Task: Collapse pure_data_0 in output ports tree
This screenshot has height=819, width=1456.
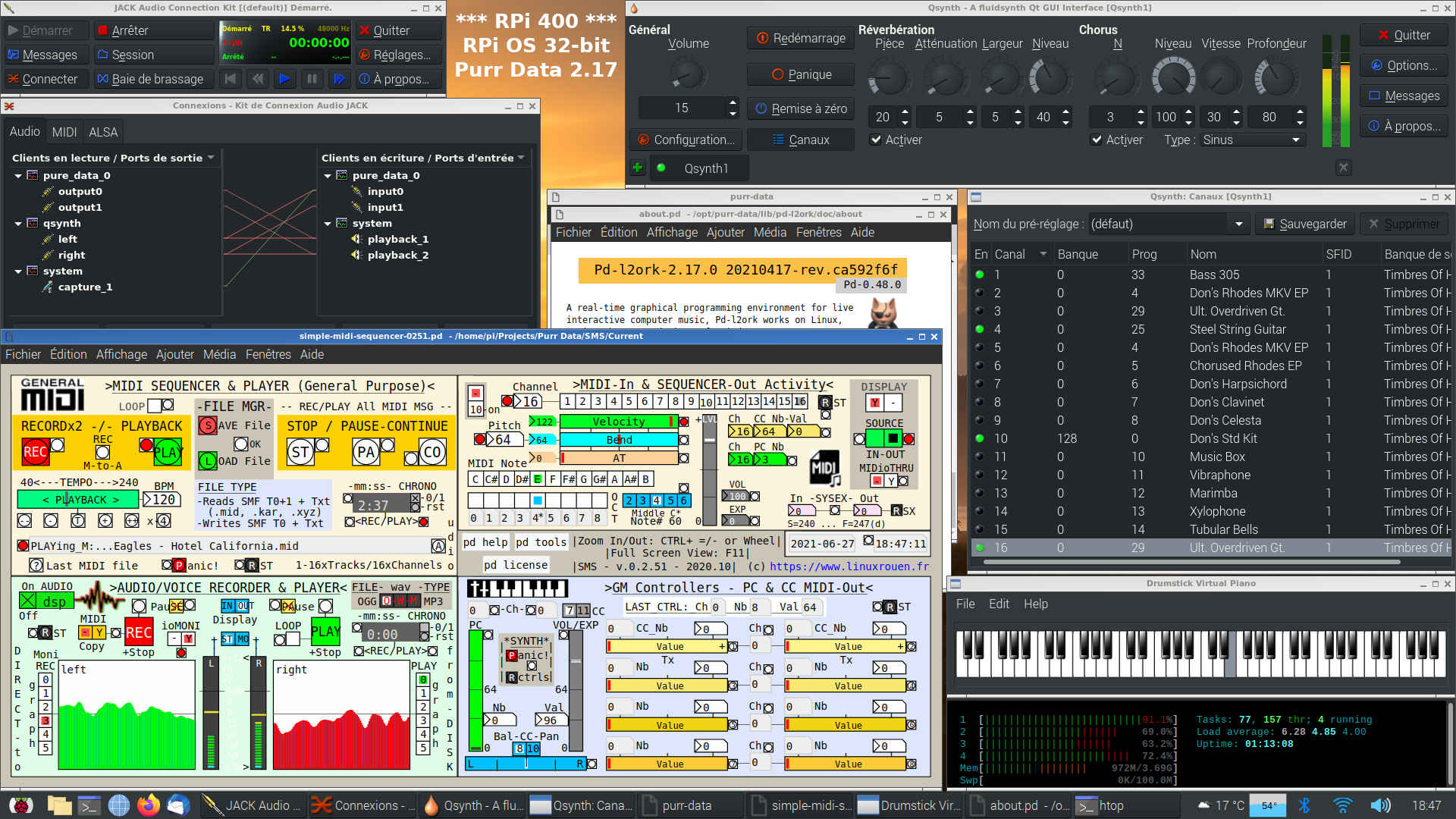Action: coord(18,175)
